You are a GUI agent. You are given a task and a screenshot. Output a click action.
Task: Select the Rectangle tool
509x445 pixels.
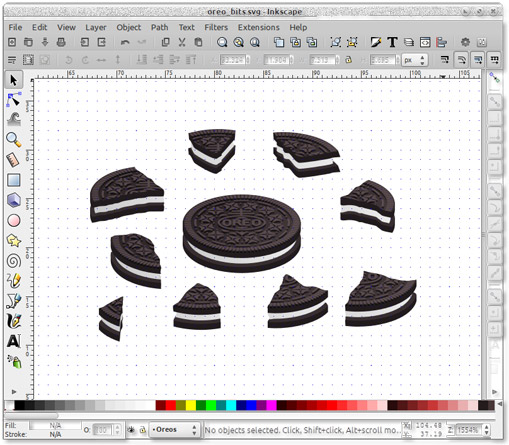14,180
